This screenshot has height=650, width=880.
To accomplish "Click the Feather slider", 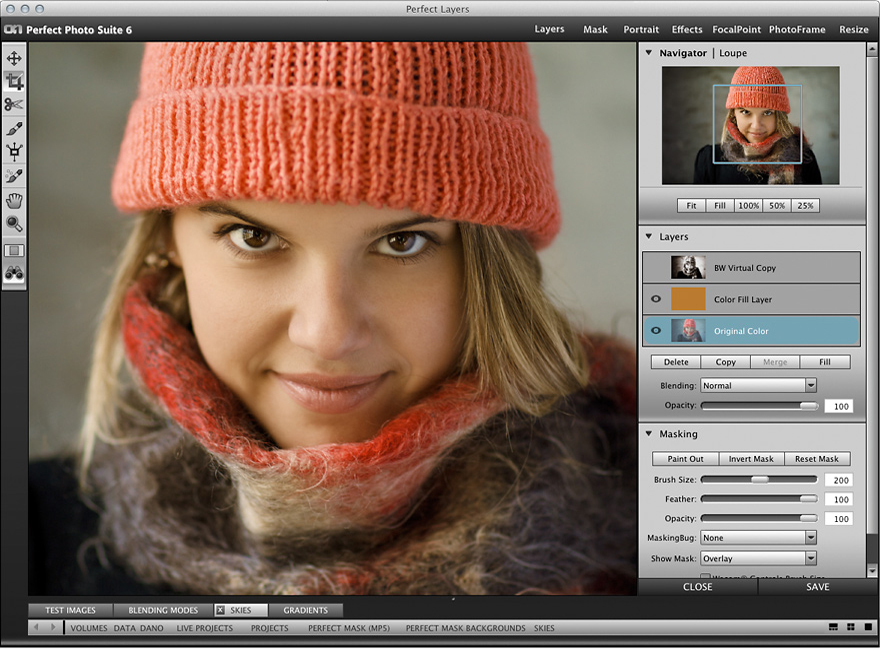I will 759,498.
